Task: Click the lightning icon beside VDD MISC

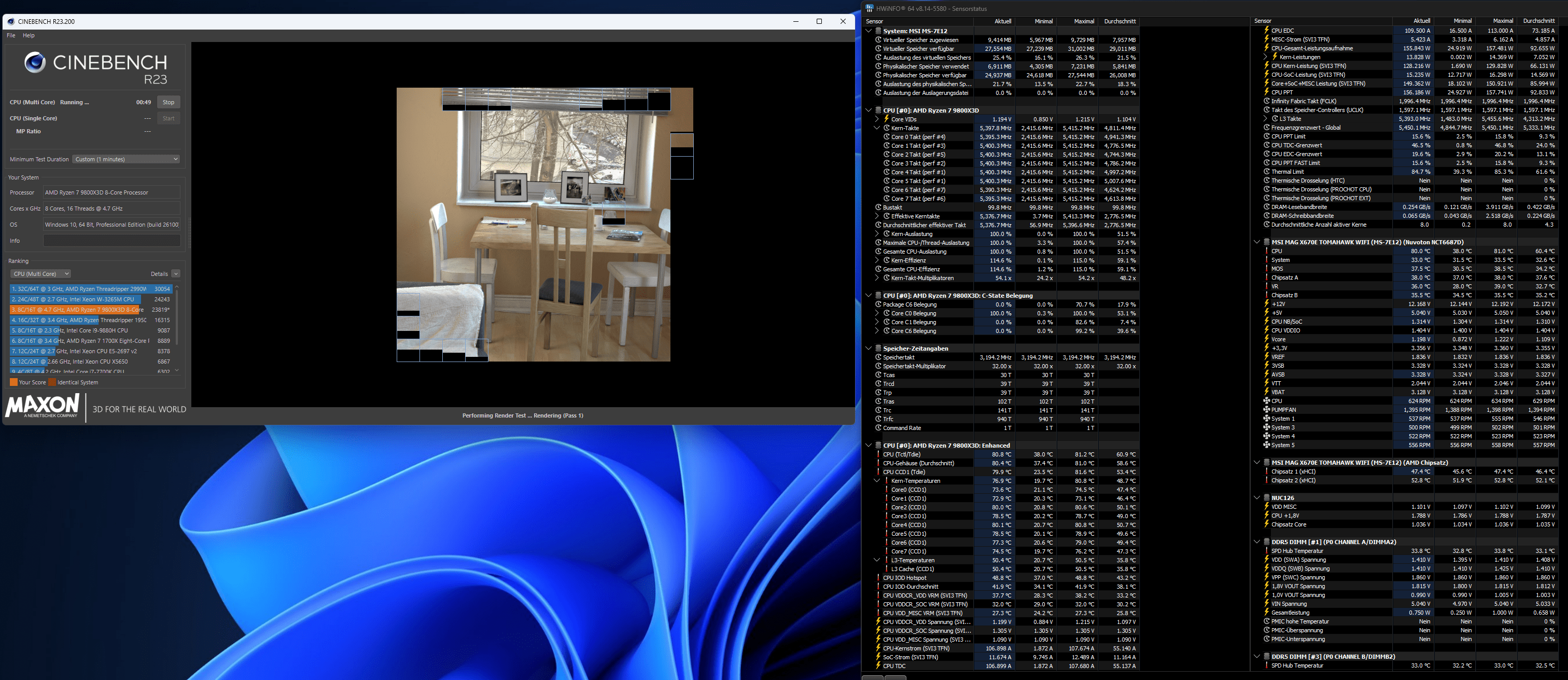Action: click(x=1267, y=507)
